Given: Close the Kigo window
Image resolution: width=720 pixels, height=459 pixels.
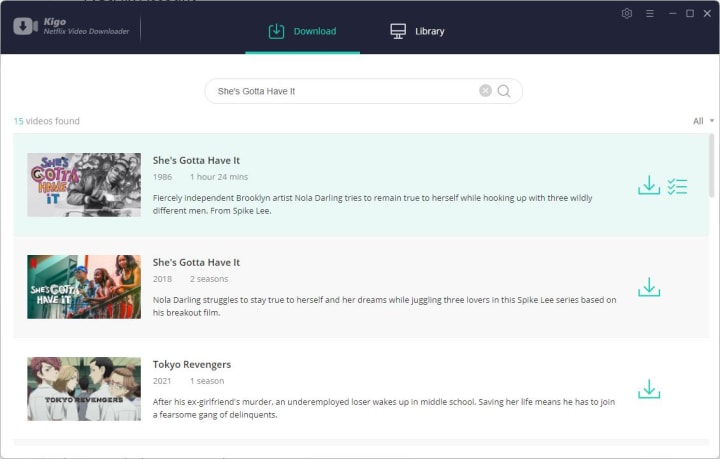Looking at the screenshot, I should (x=707, y=14).
